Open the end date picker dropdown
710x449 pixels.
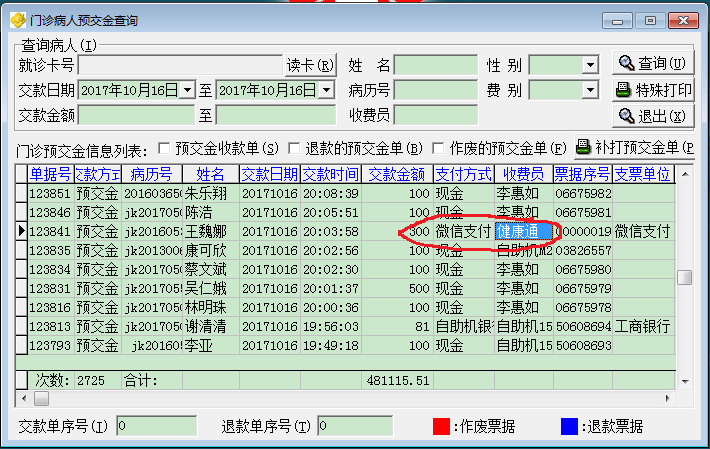(326, 90)
